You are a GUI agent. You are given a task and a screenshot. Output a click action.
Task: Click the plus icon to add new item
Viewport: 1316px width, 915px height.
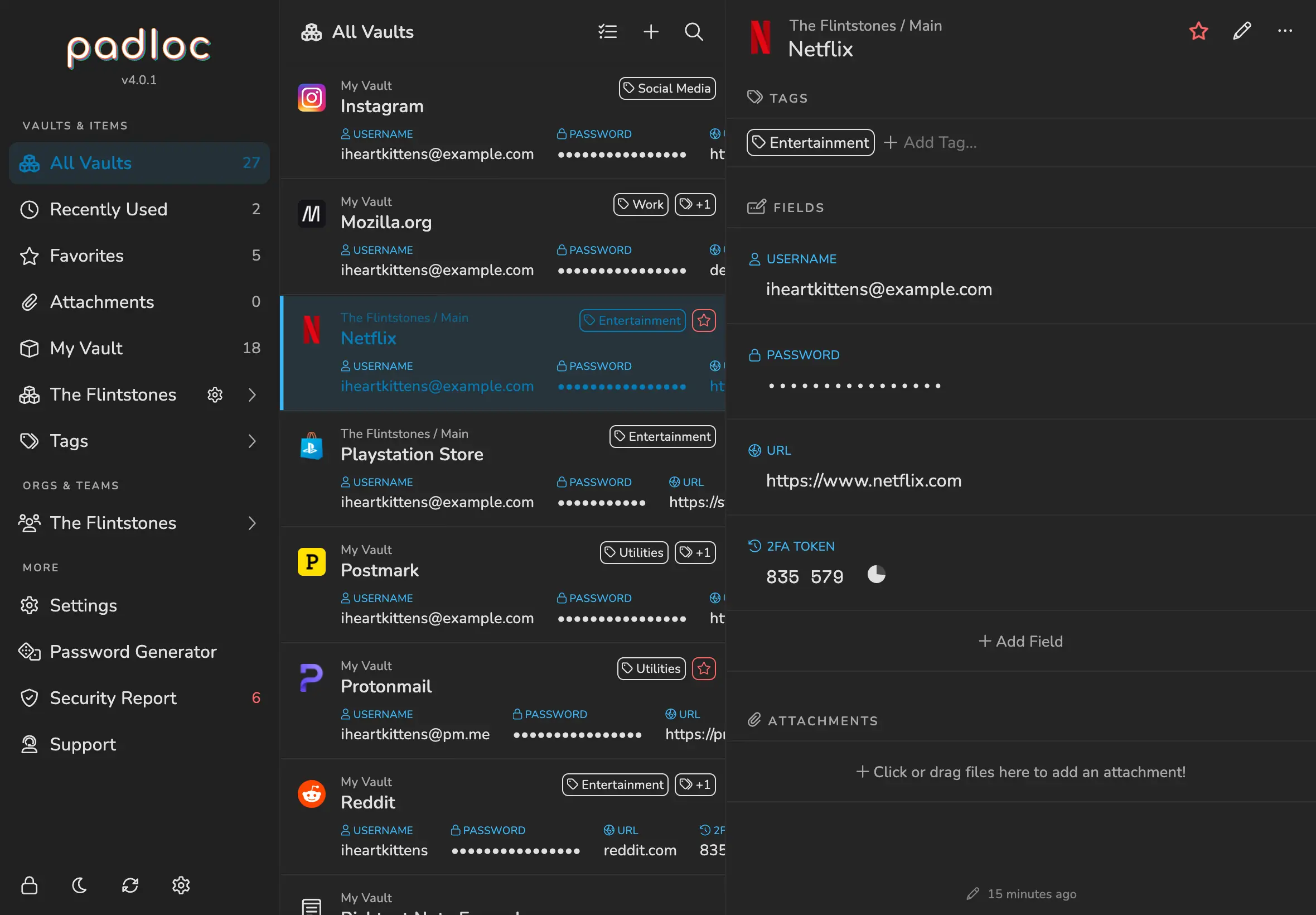point(651,32)
